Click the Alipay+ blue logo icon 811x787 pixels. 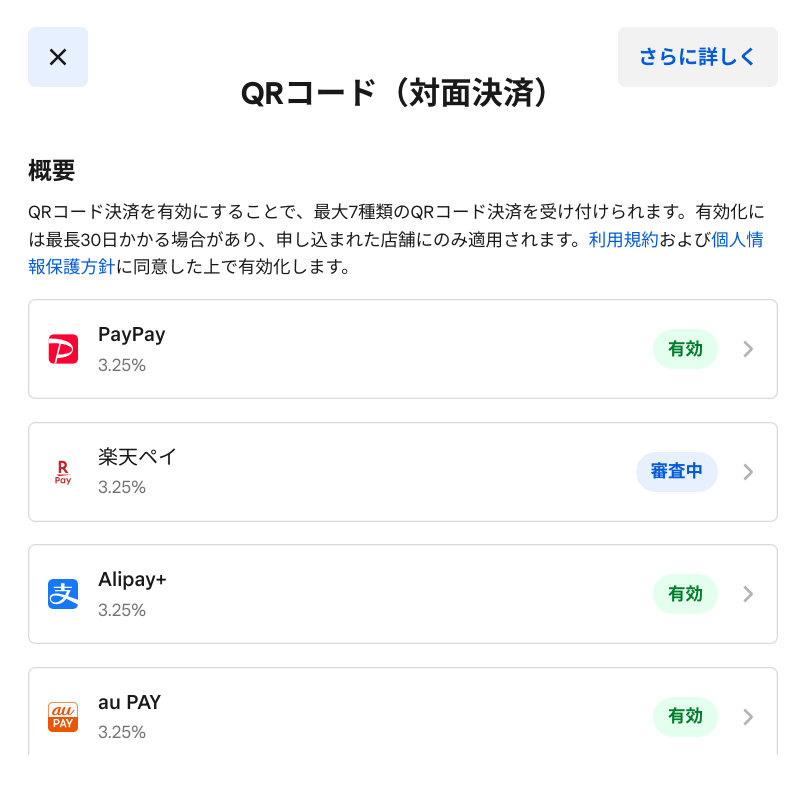tap(63, 594)
